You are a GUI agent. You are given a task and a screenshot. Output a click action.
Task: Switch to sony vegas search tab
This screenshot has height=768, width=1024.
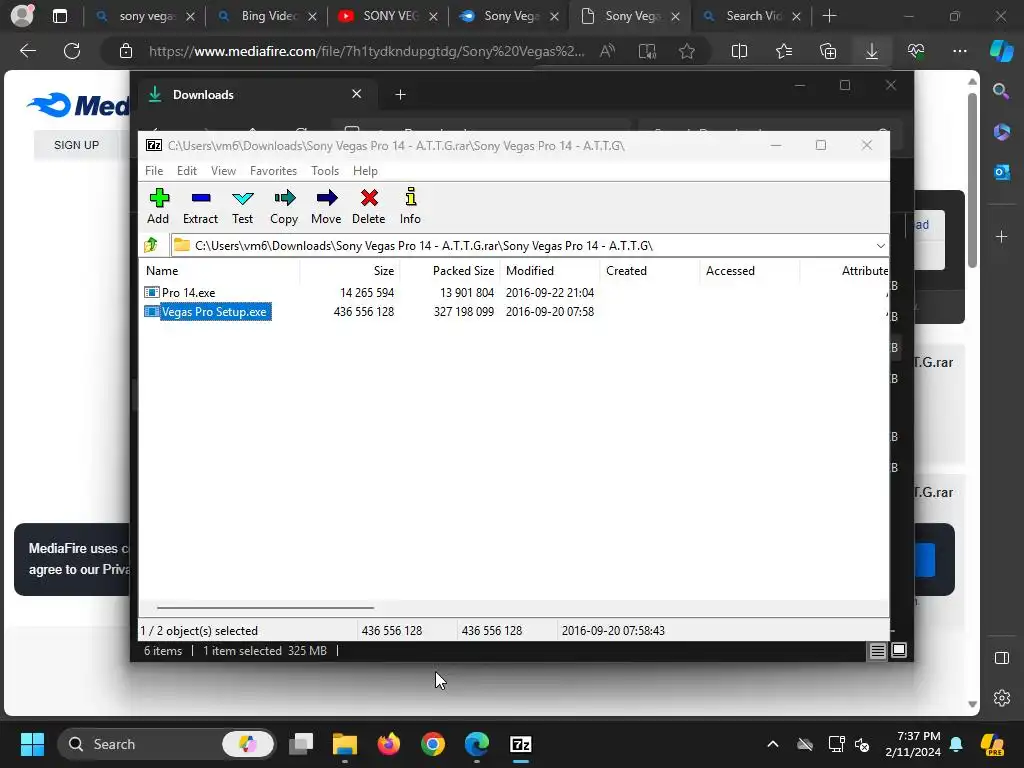pos(146,16)
